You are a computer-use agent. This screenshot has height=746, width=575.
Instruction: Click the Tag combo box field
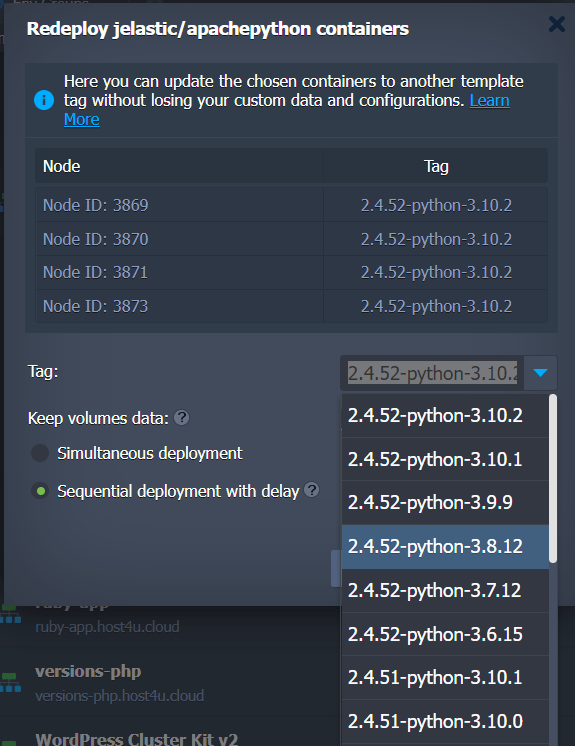click(x=432, y=373)
